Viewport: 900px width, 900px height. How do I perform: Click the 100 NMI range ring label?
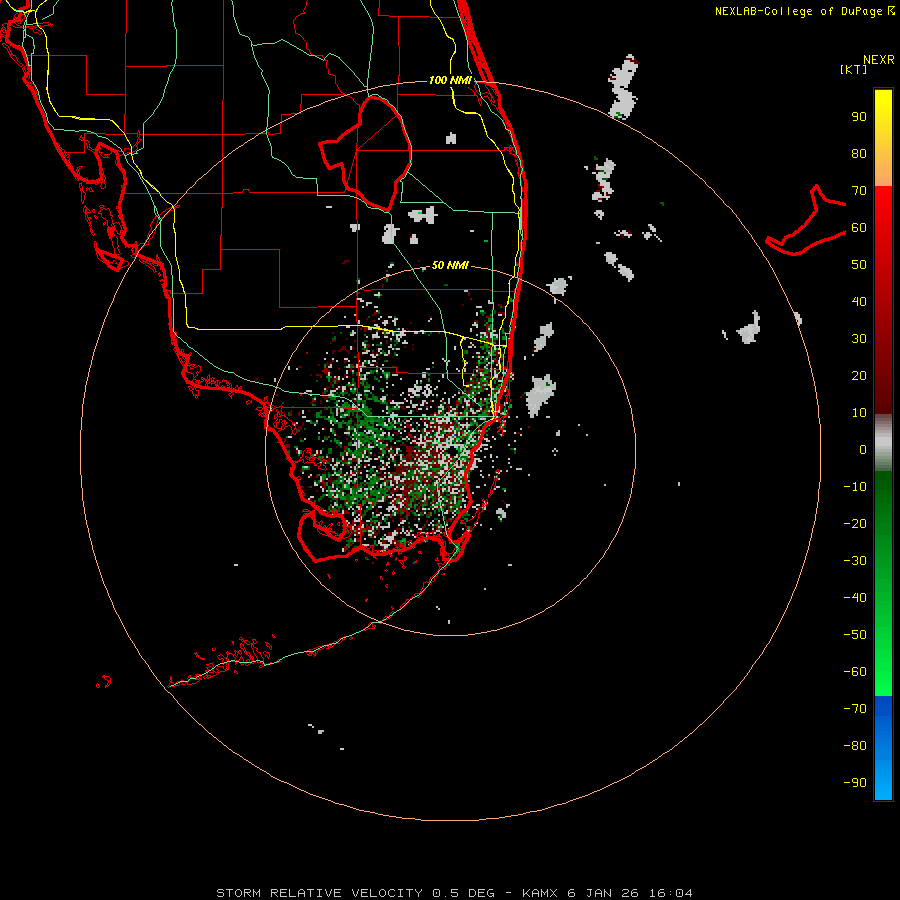click(450, 80)
